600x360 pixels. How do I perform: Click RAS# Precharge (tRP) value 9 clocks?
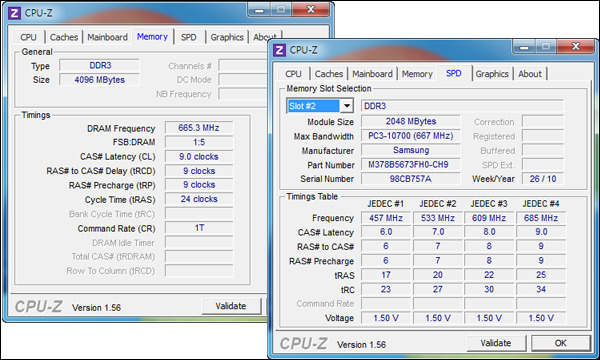[199, 185]
